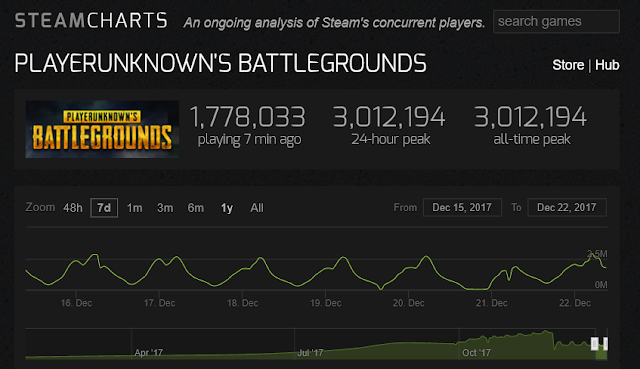Open the Store link
This screenshot has height=369, width=640.
568,65
